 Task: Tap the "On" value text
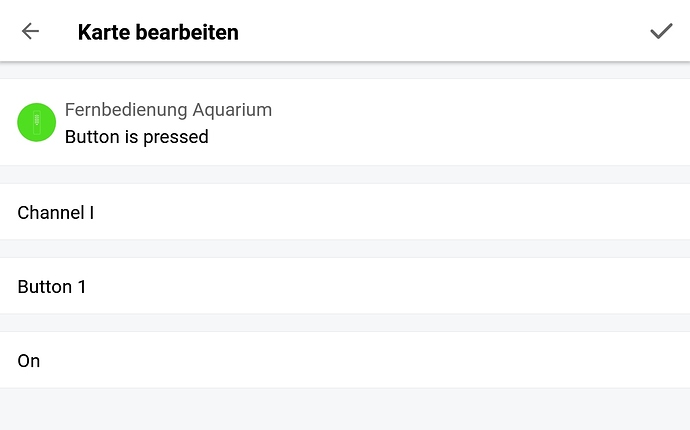pyautogui.click(x=29, y=361)
